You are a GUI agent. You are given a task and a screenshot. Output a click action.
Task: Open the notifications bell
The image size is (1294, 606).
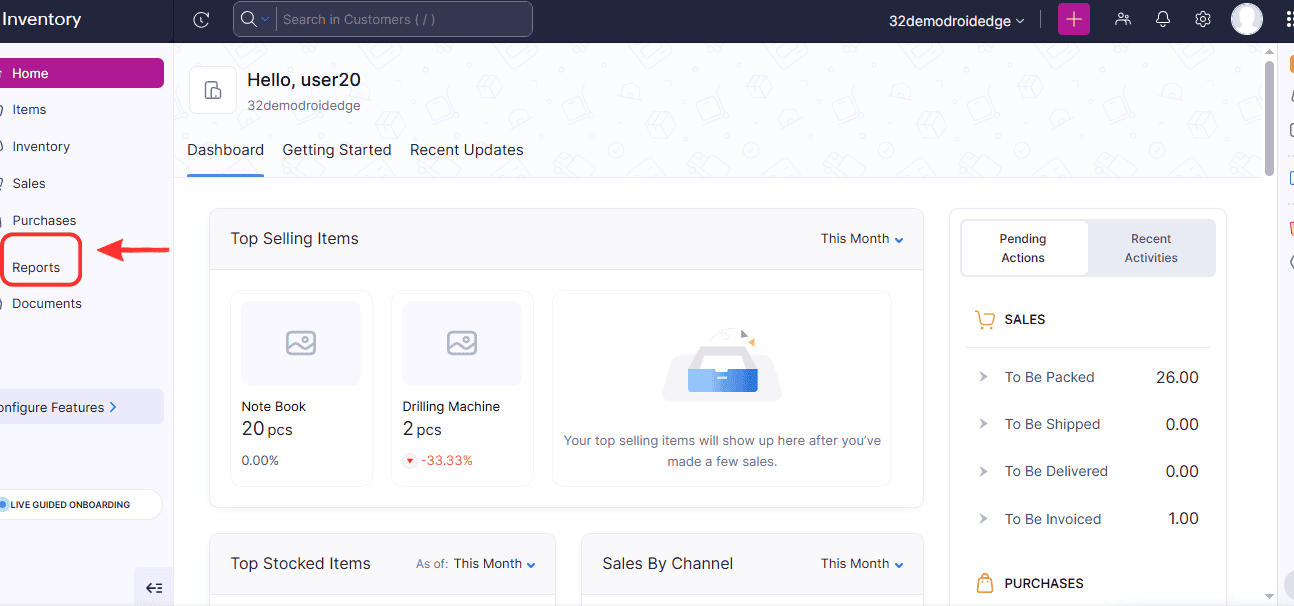click(1163, 20)
